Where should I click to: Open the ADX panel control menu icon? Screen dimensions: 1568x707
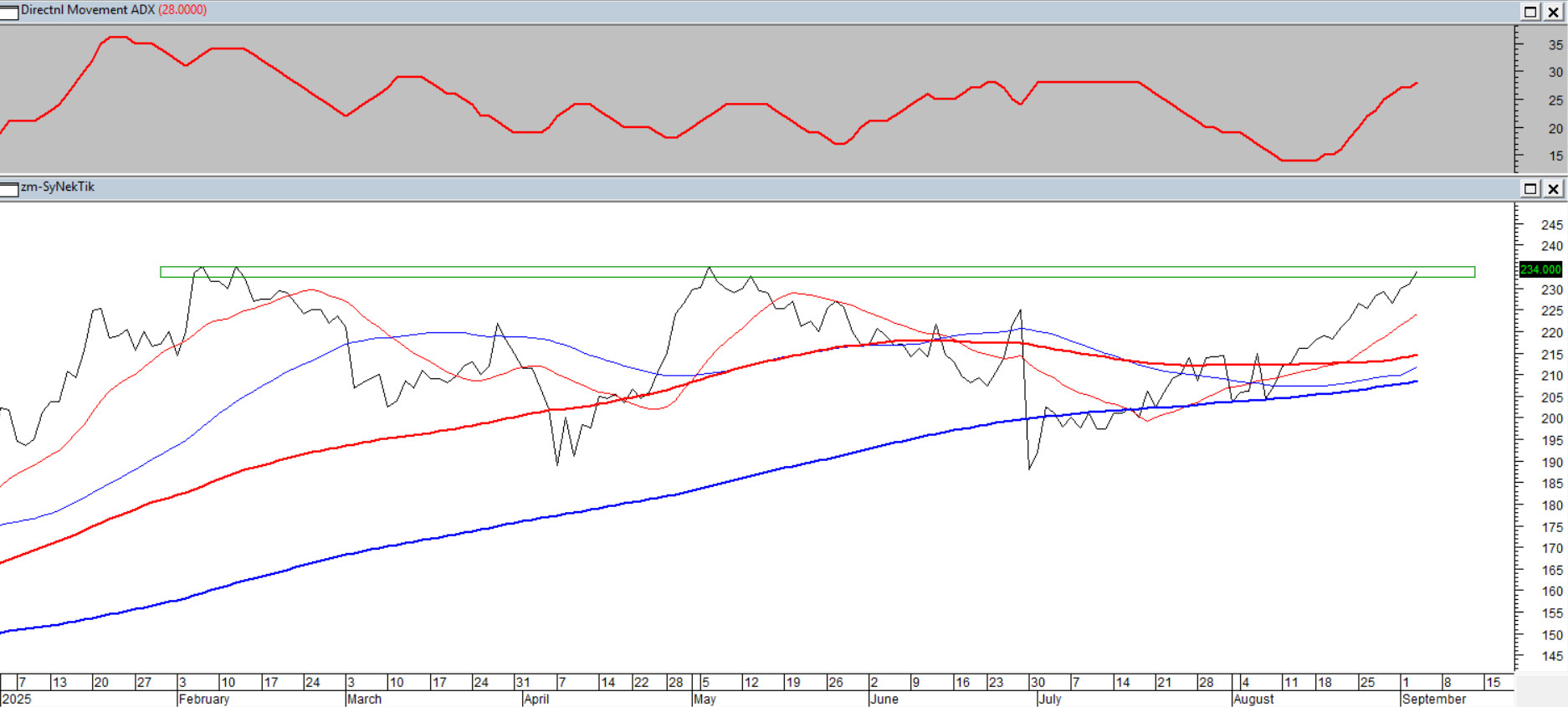coord(9,12)
